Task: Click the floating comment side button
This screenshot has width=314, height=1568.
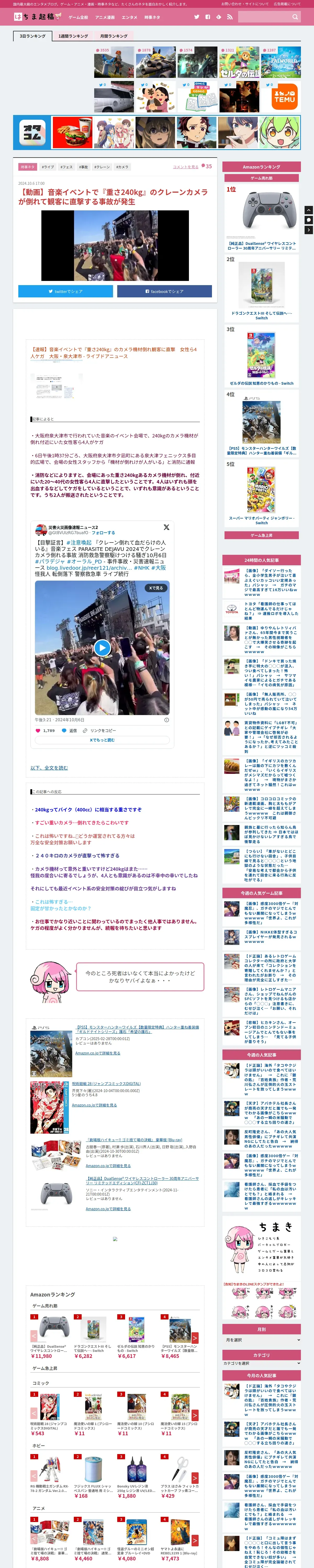Action: click(309, 220)
